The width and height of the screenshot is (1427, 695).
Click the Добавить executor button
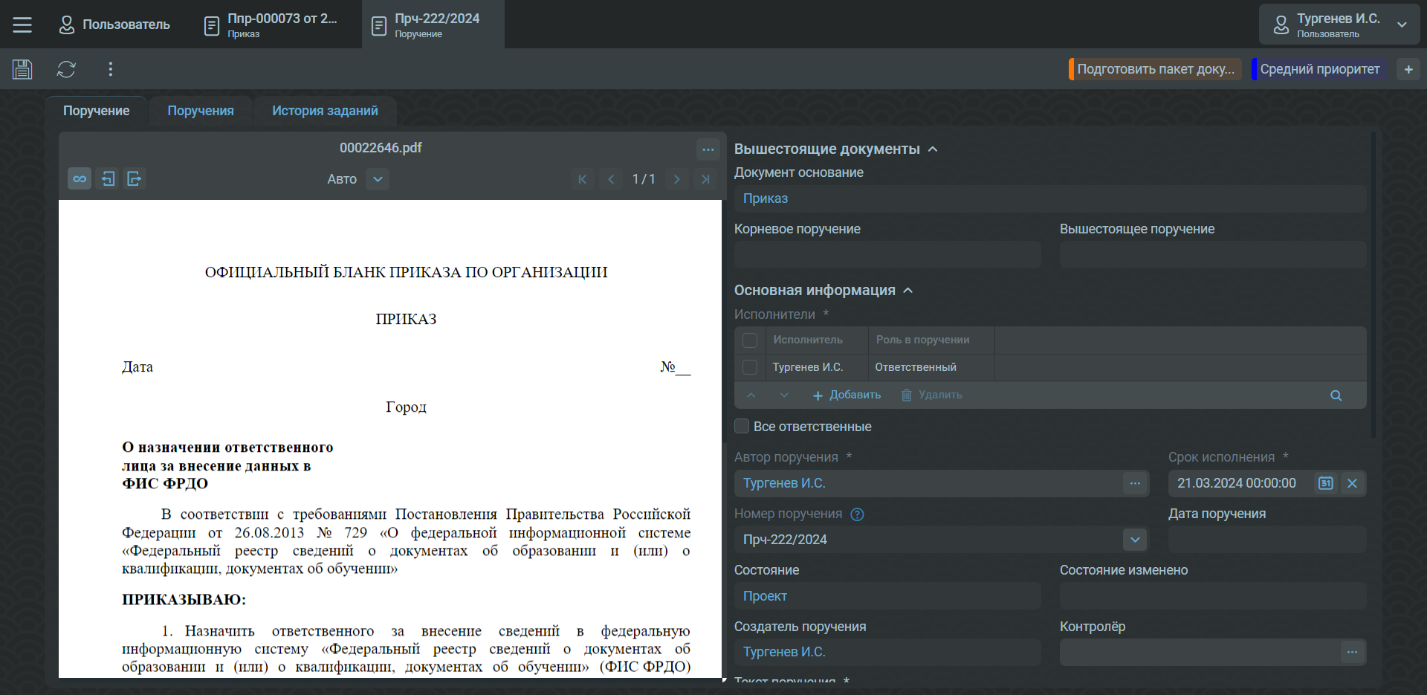pos(846,395)
